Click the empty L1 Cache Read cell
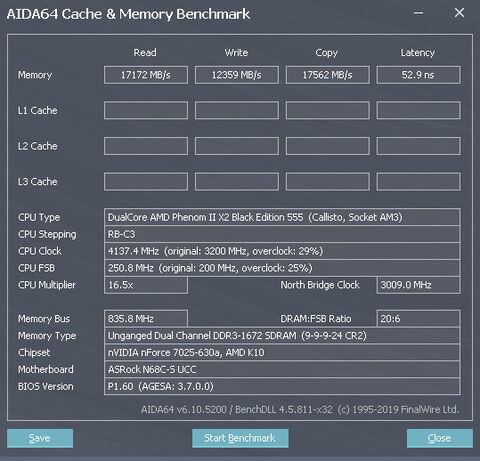This screenshot has height=461, width=480. pyautogui.click(x=146, y=110)
